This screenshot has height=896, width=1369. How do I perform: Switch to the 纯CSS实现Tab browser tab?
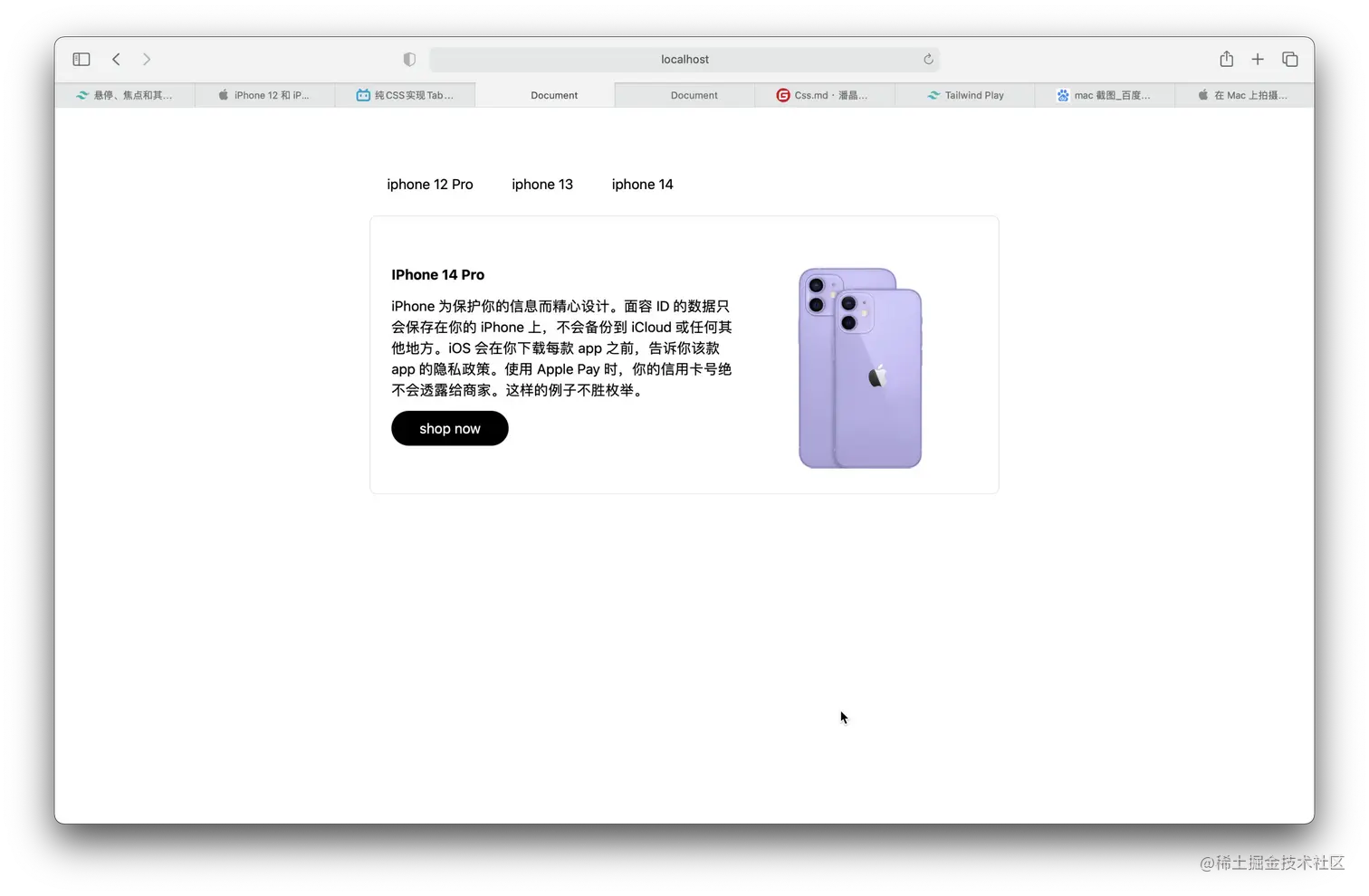(x=405, y=94)
